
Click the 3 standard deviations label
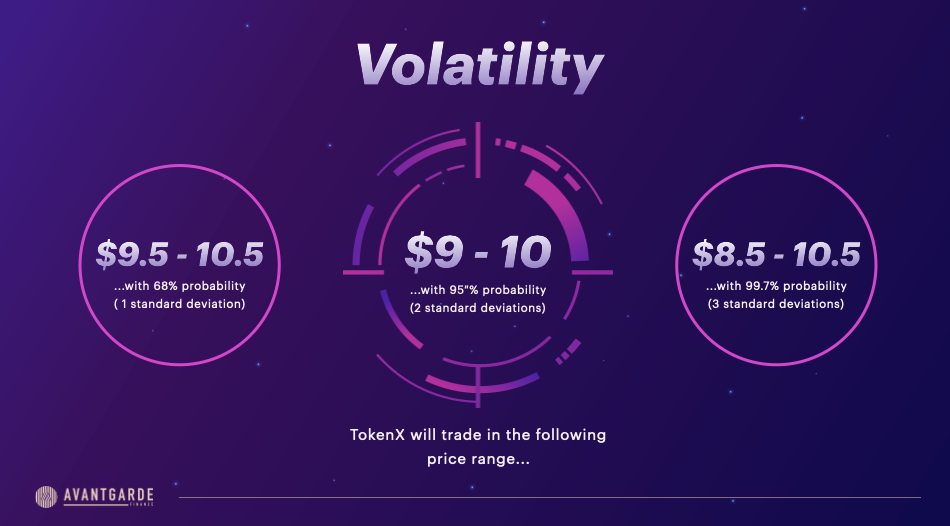click(x=776, y=304)
